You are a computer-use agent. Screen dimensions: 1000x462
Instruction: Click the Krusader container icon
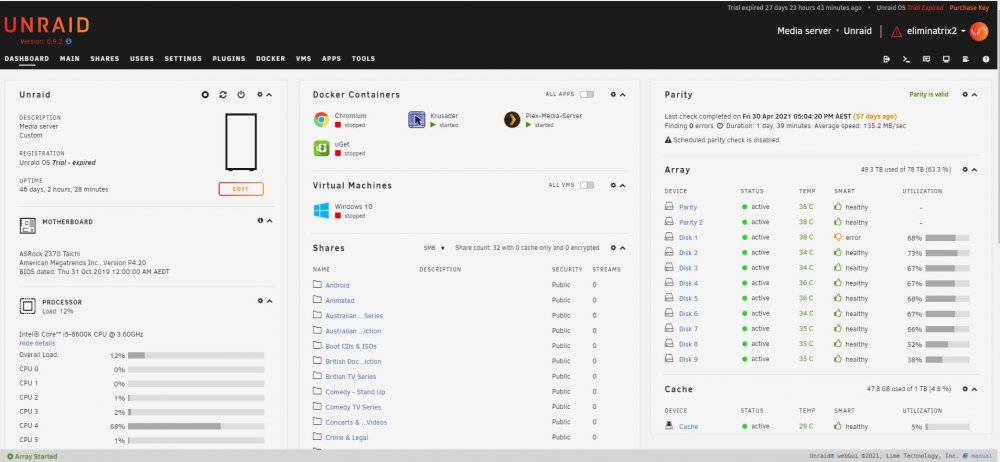click(416, 119)
